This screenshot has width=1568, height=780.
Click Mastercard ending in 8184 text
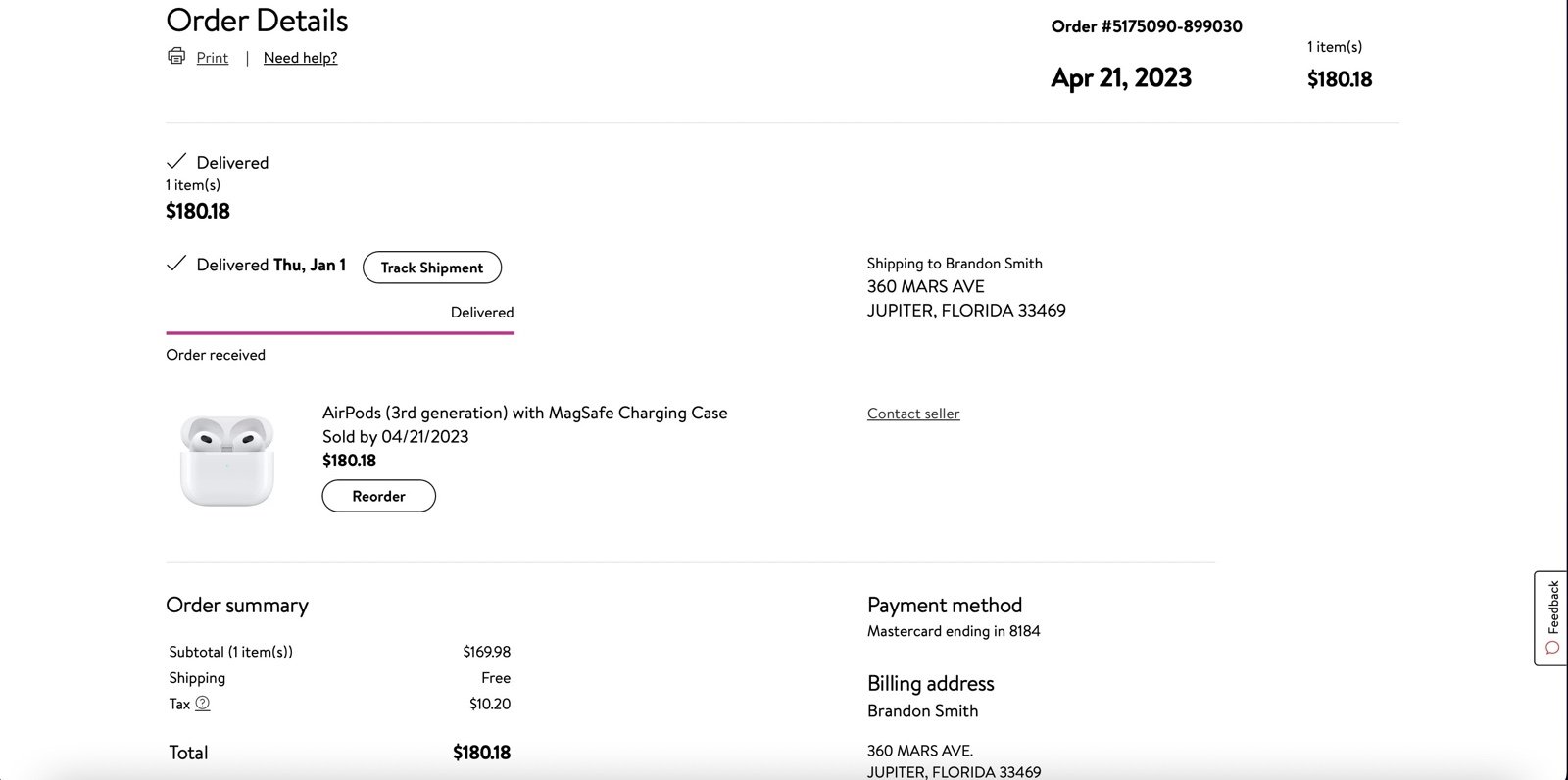954,631
